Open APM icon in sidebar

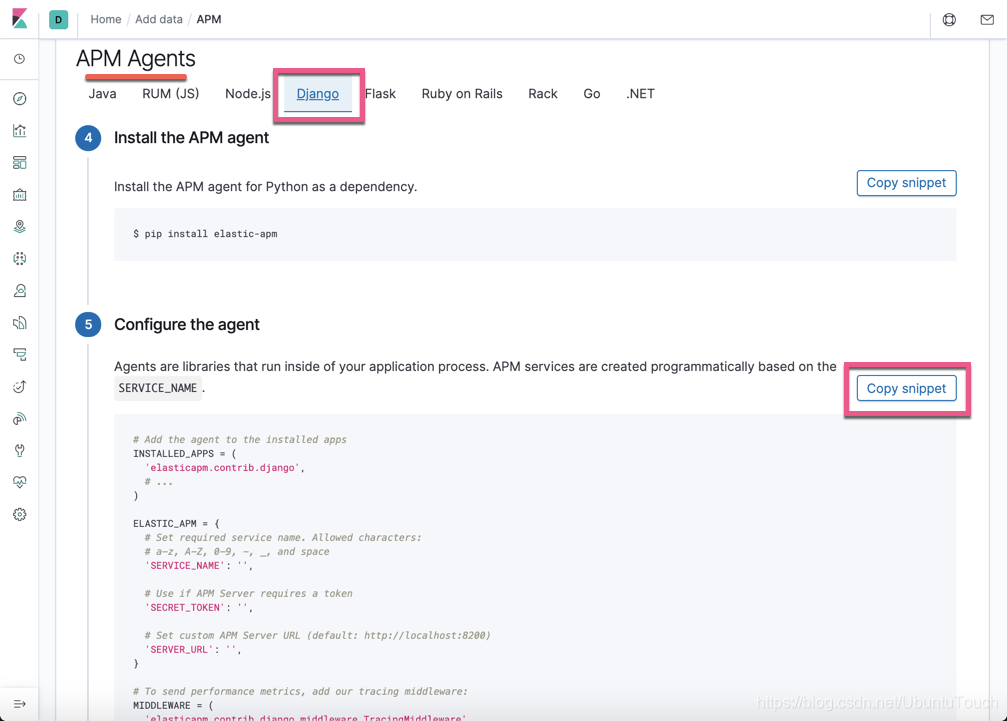tap(20, 354)
